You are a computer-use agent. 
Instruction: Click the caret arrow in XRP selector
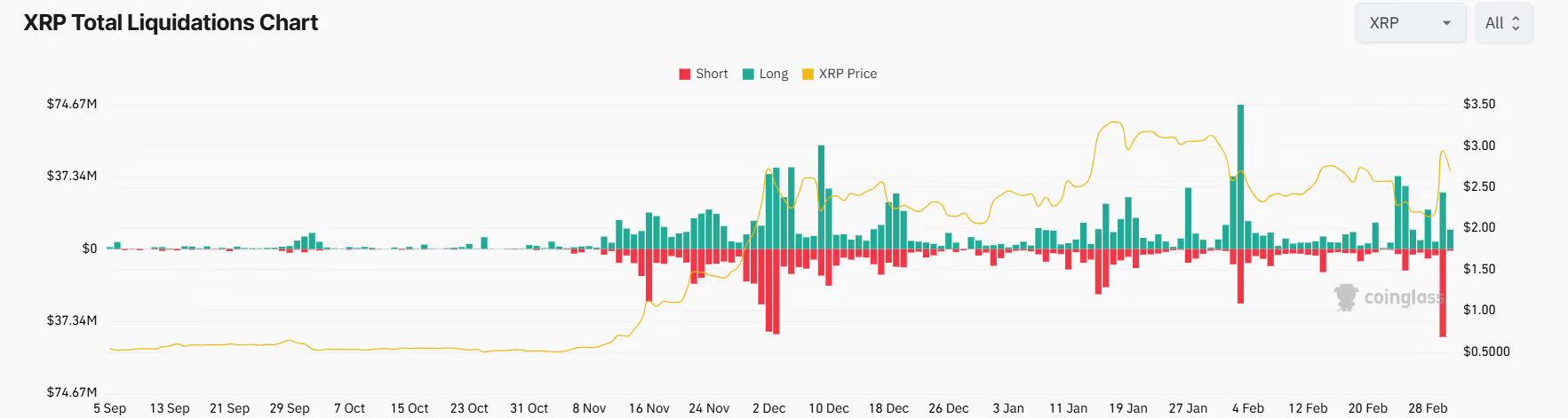coord(1446,23)
